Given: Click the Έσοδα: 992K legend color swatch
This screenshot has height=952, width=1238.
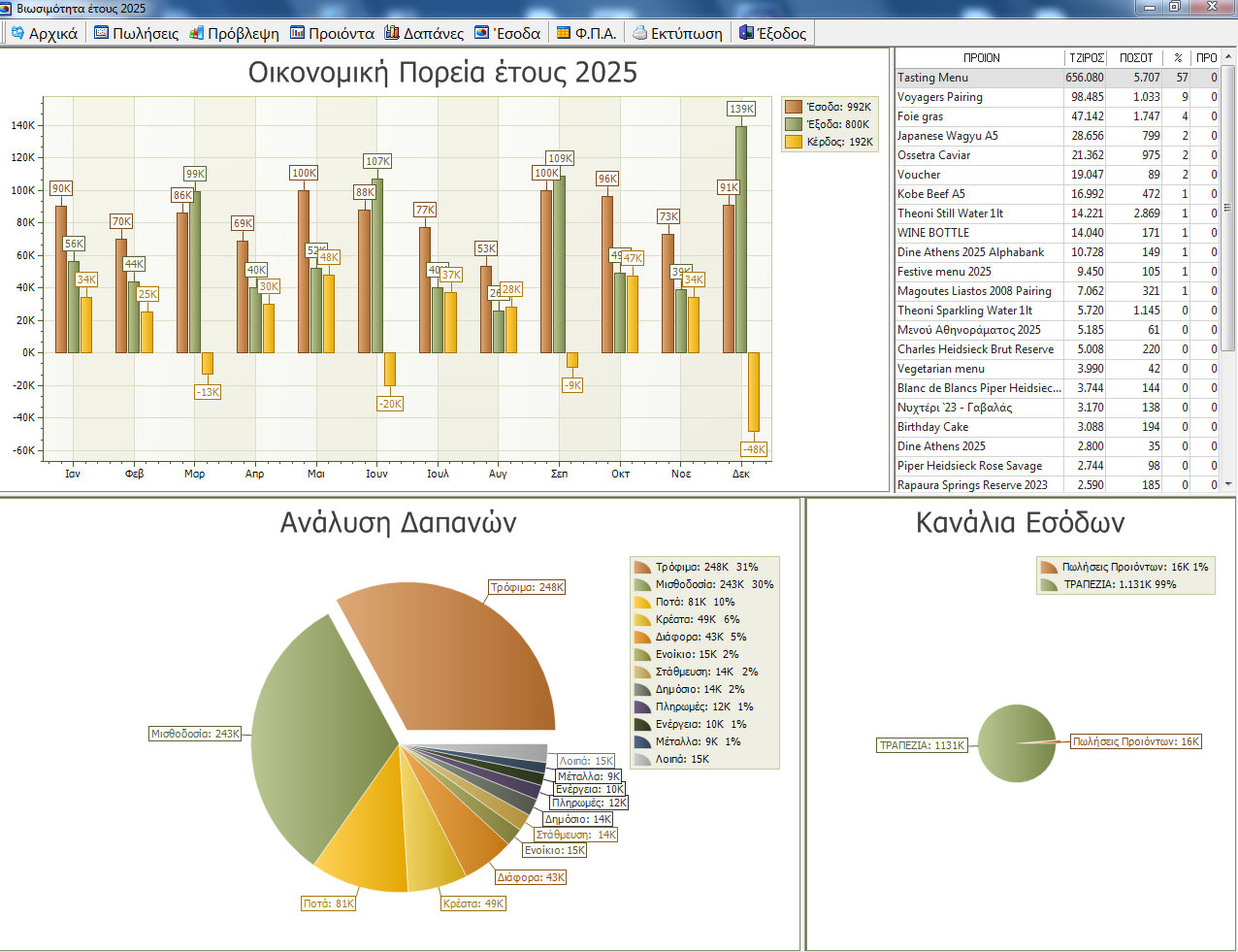Looking at the screenshot, I should [794, 107].
